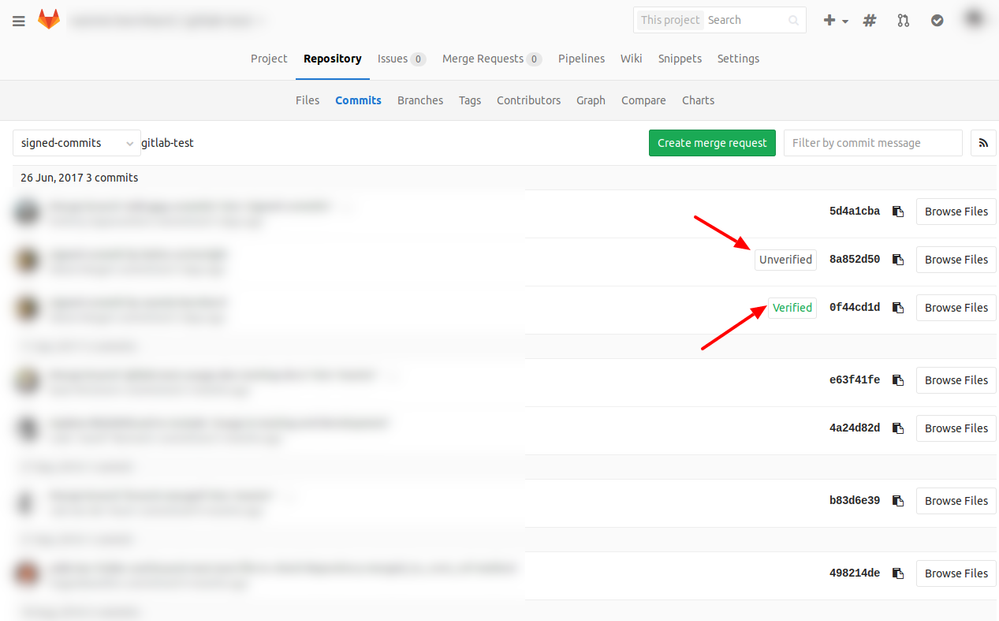Focus the project search field

(x=720, y=20)
